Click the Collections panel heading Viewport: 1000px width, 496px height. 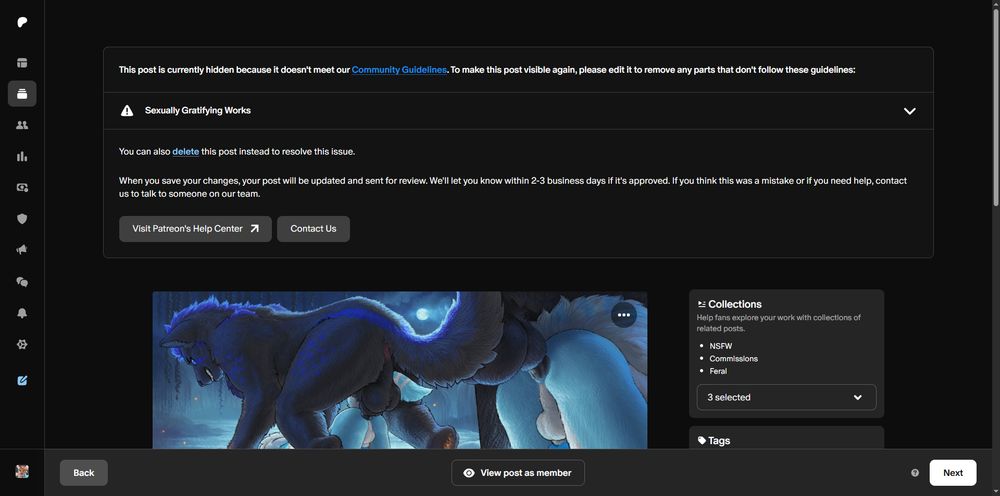coord(730,304)
